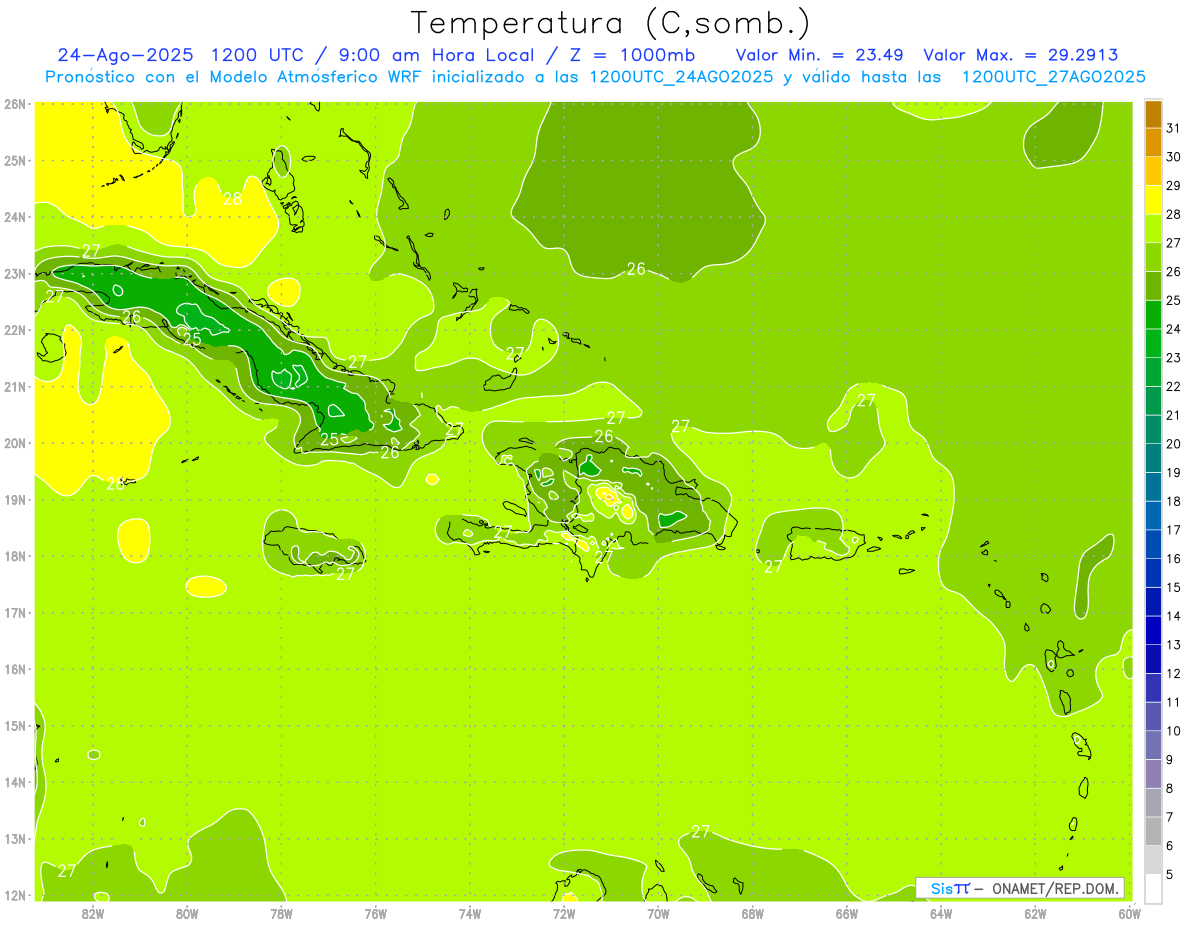Click the orange 30–31 legend swatch
This screenshot has width=1200, height=927.
(1153, 143)
